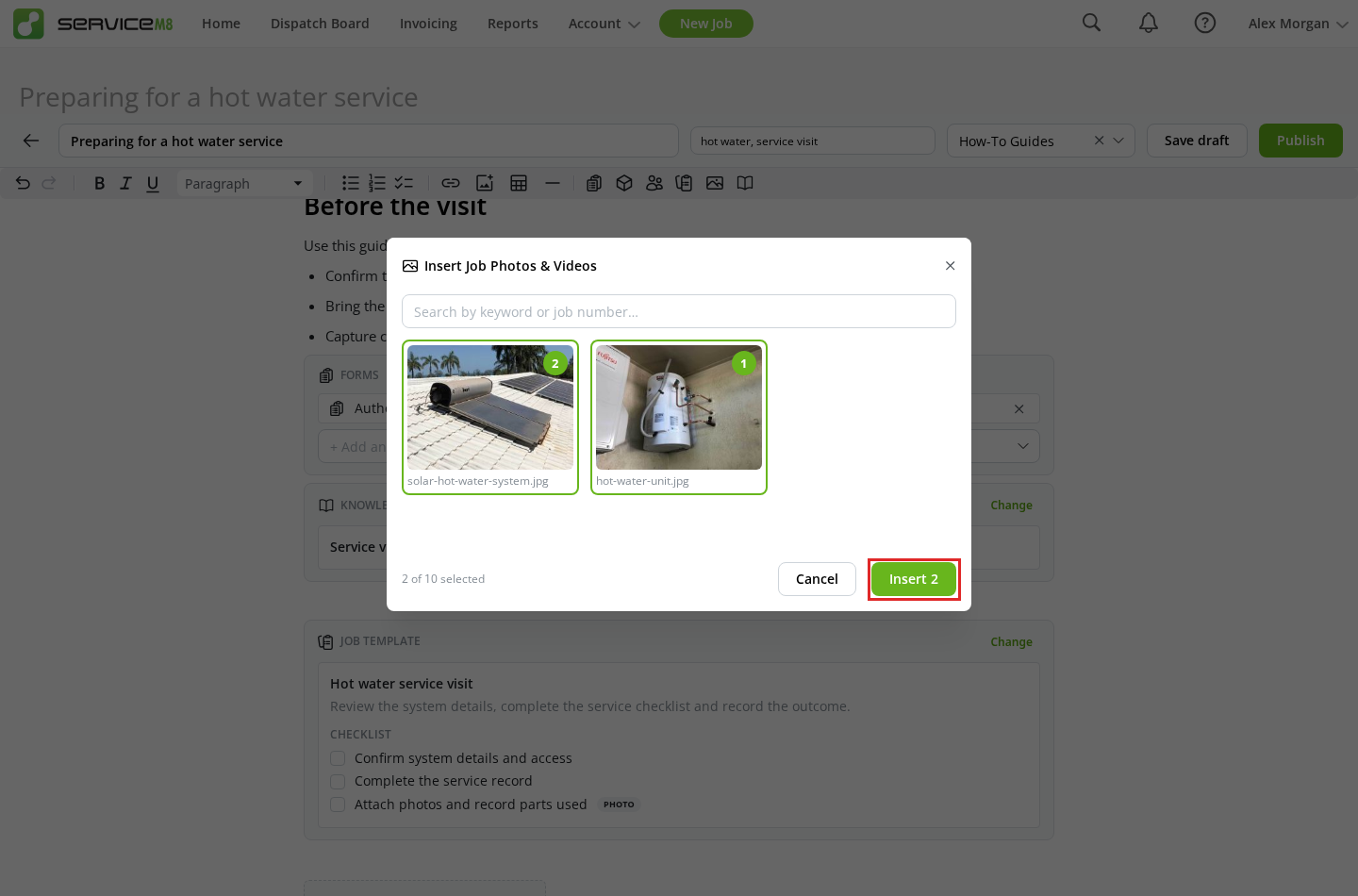Open Invoicing
1358x896 pixels.
428,24
